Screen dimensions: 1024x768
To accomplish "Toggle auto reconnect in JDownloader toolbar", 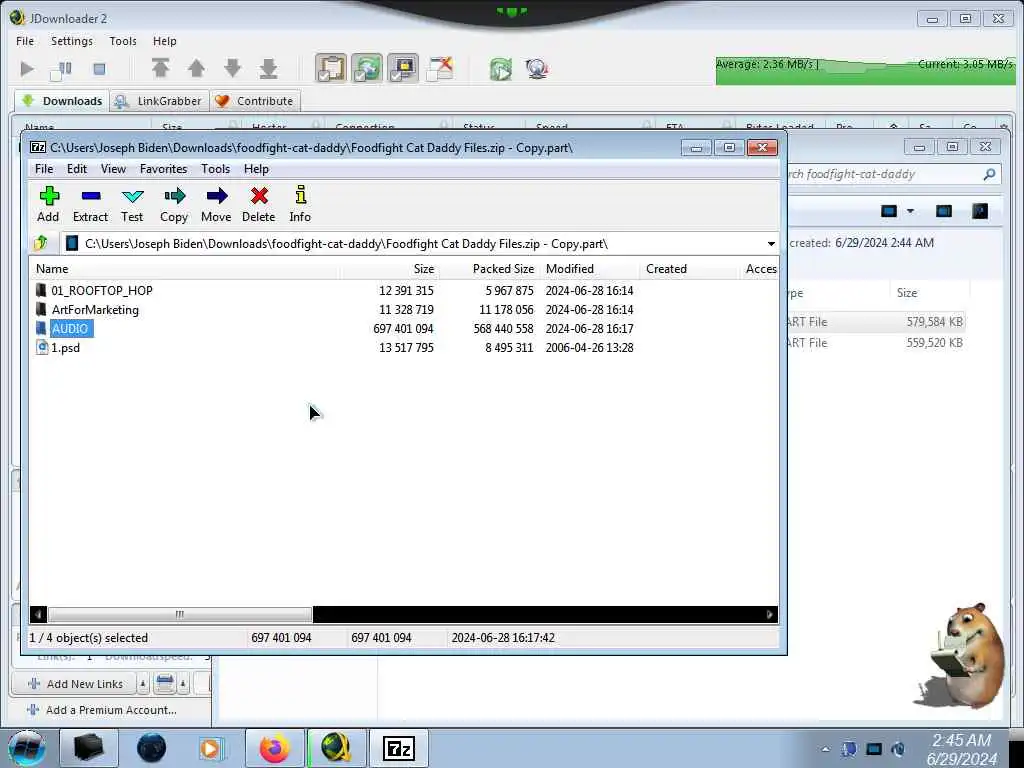I will [367, 68].
